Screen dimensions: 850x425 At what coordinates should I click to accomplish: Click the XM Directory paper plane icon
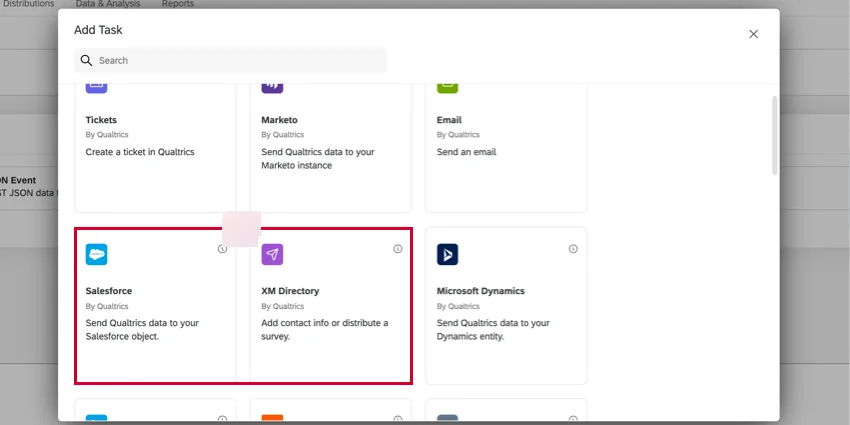tap(272, 255)
